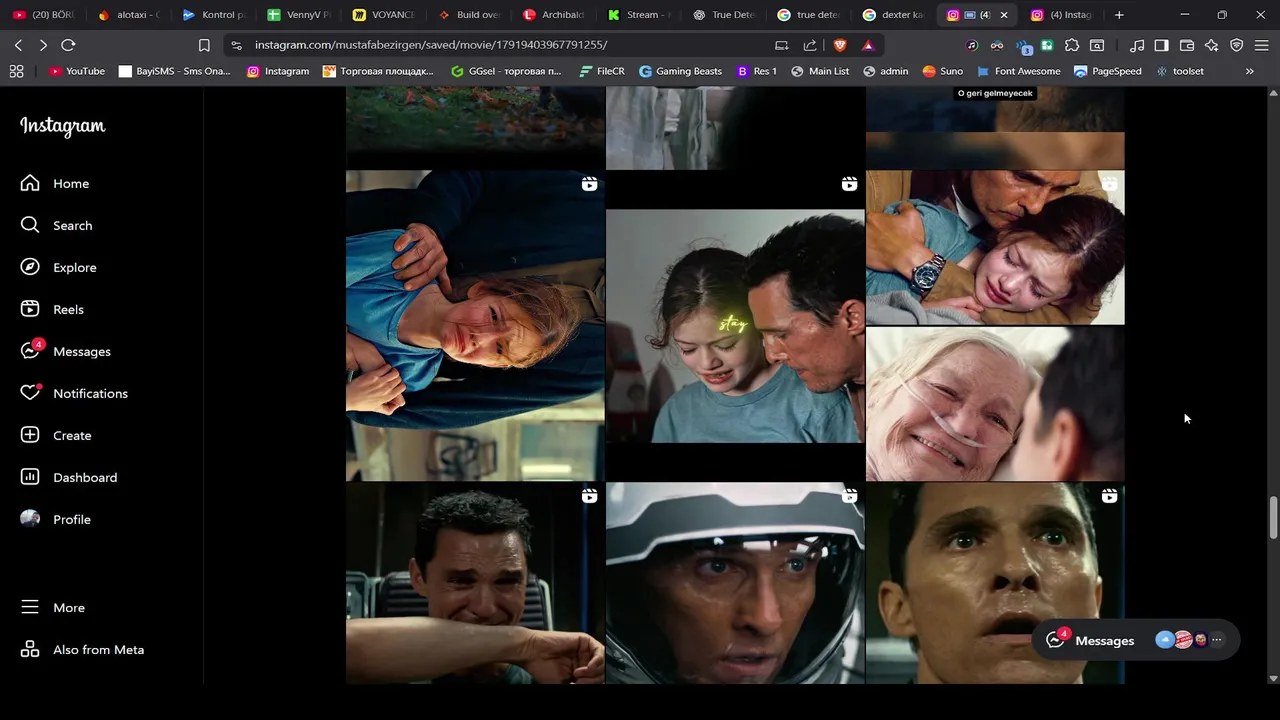The image size is (1280, 720).
Task: Open Brave Rewards triangle icon
Action: pos(868,45)
